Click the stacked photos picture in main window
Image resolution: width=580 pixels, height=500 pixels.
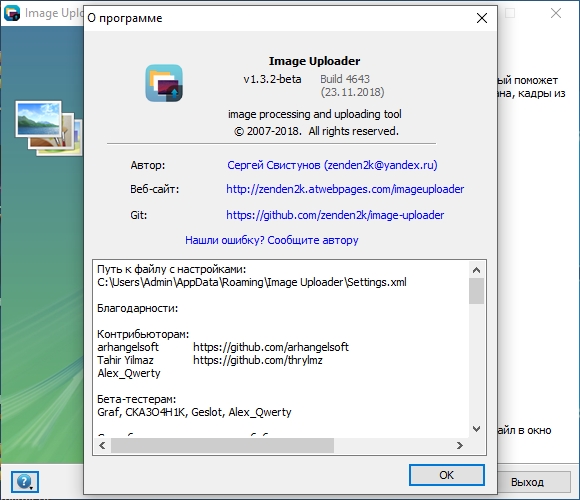click(x=48, y=128)
